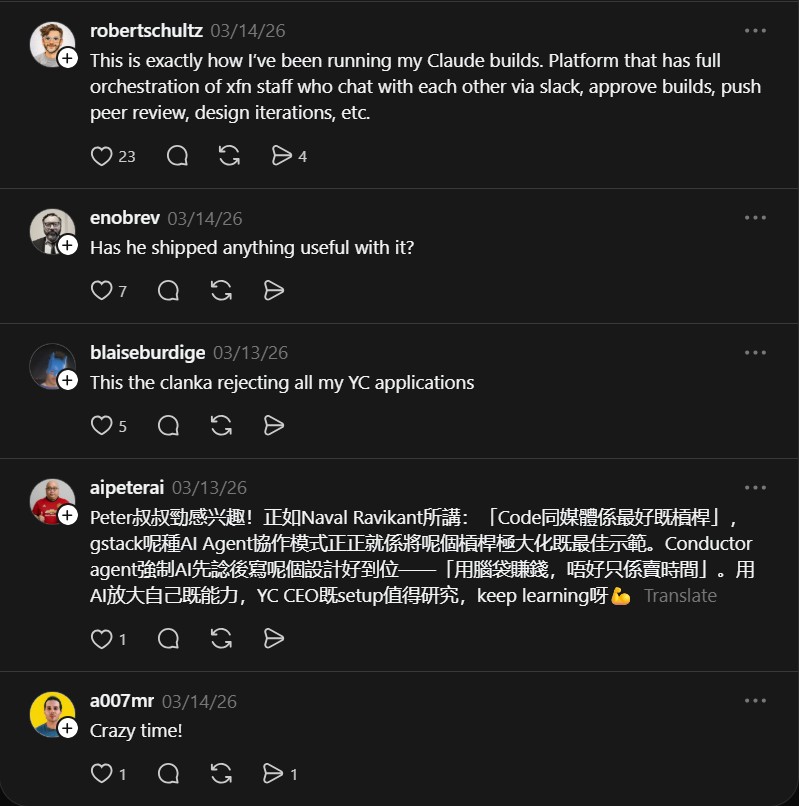This screenshot has height=806, width=799.
Task: Open the three-dot menu on enobrev's reply
Action: pos(757,217)
